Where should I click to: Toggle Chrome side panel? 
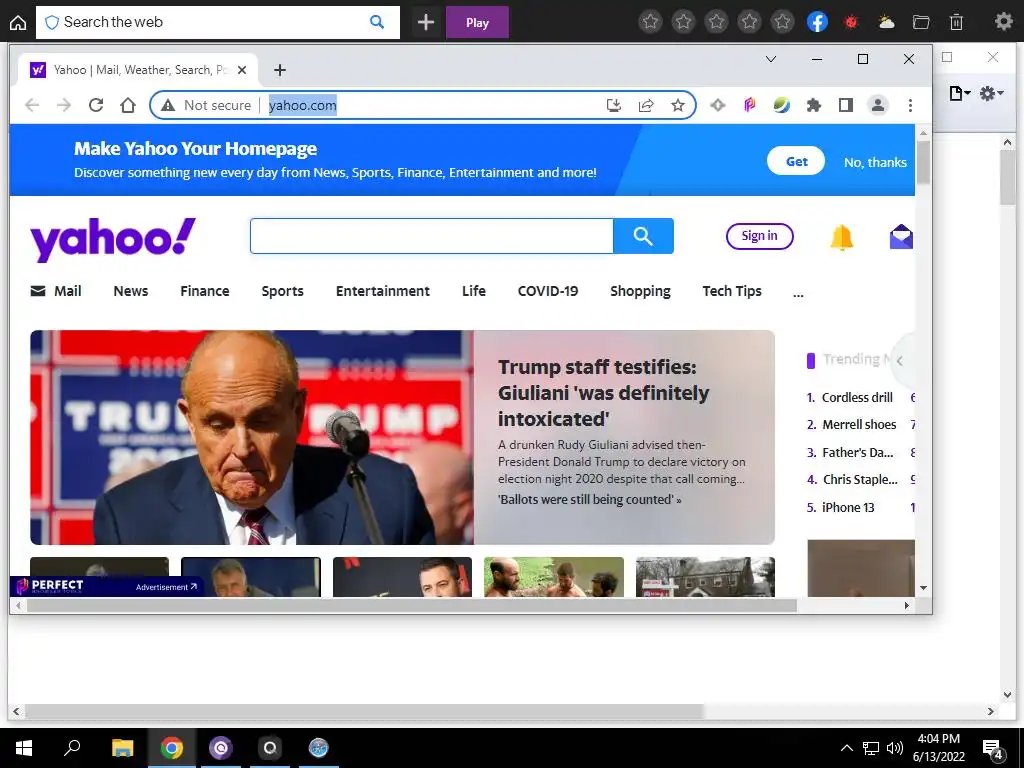coord(846,105)
